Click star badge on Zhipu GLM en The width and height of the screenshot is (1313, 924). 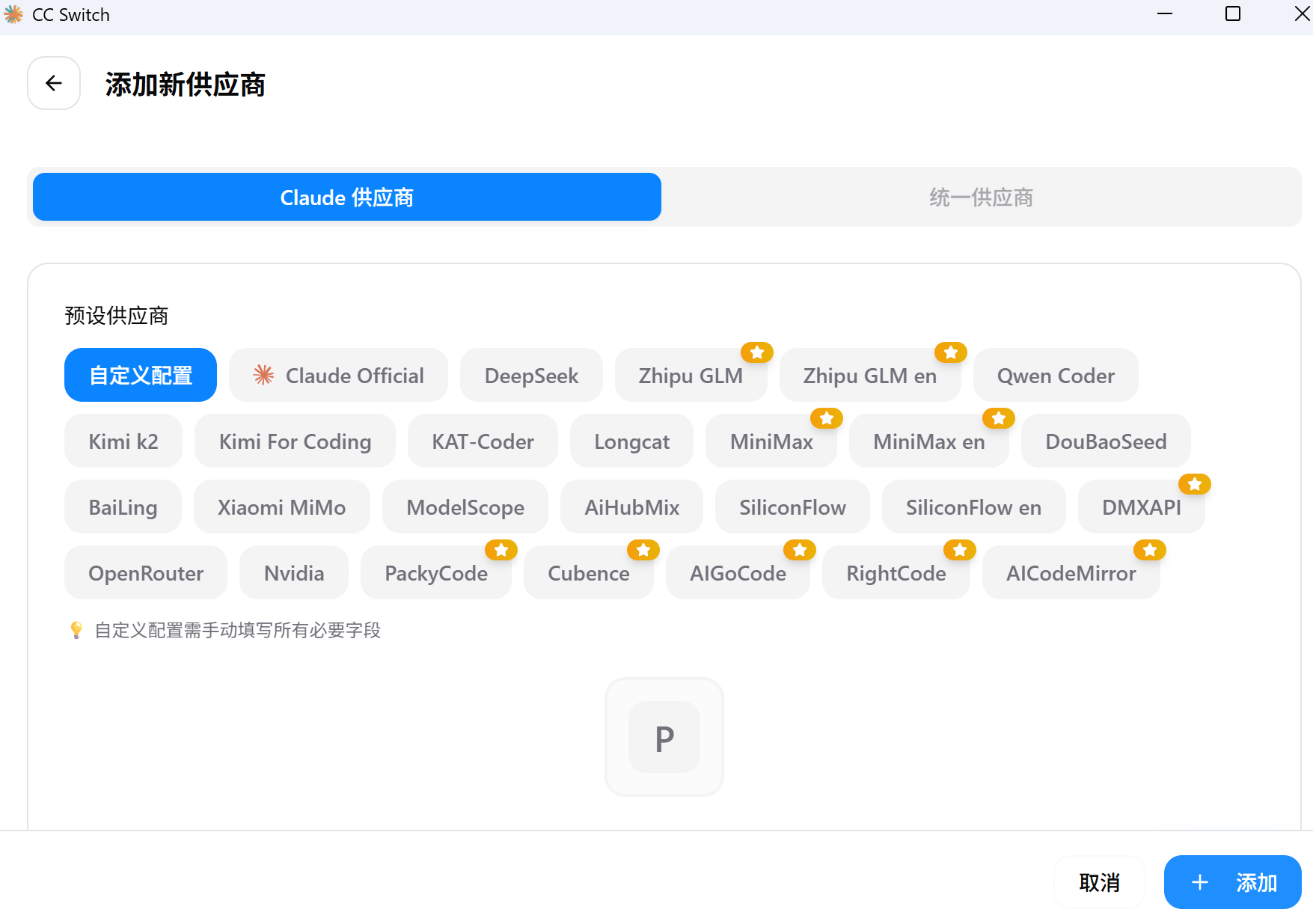(x=951, y=352)
